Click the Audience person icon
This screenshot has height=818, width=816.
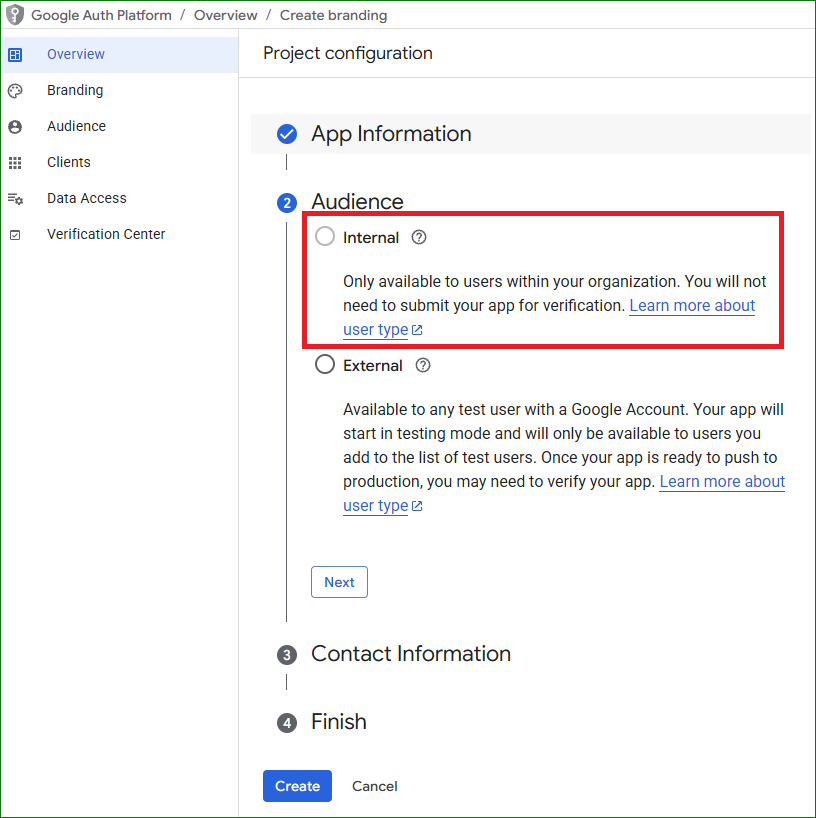[x=15, y=127]
